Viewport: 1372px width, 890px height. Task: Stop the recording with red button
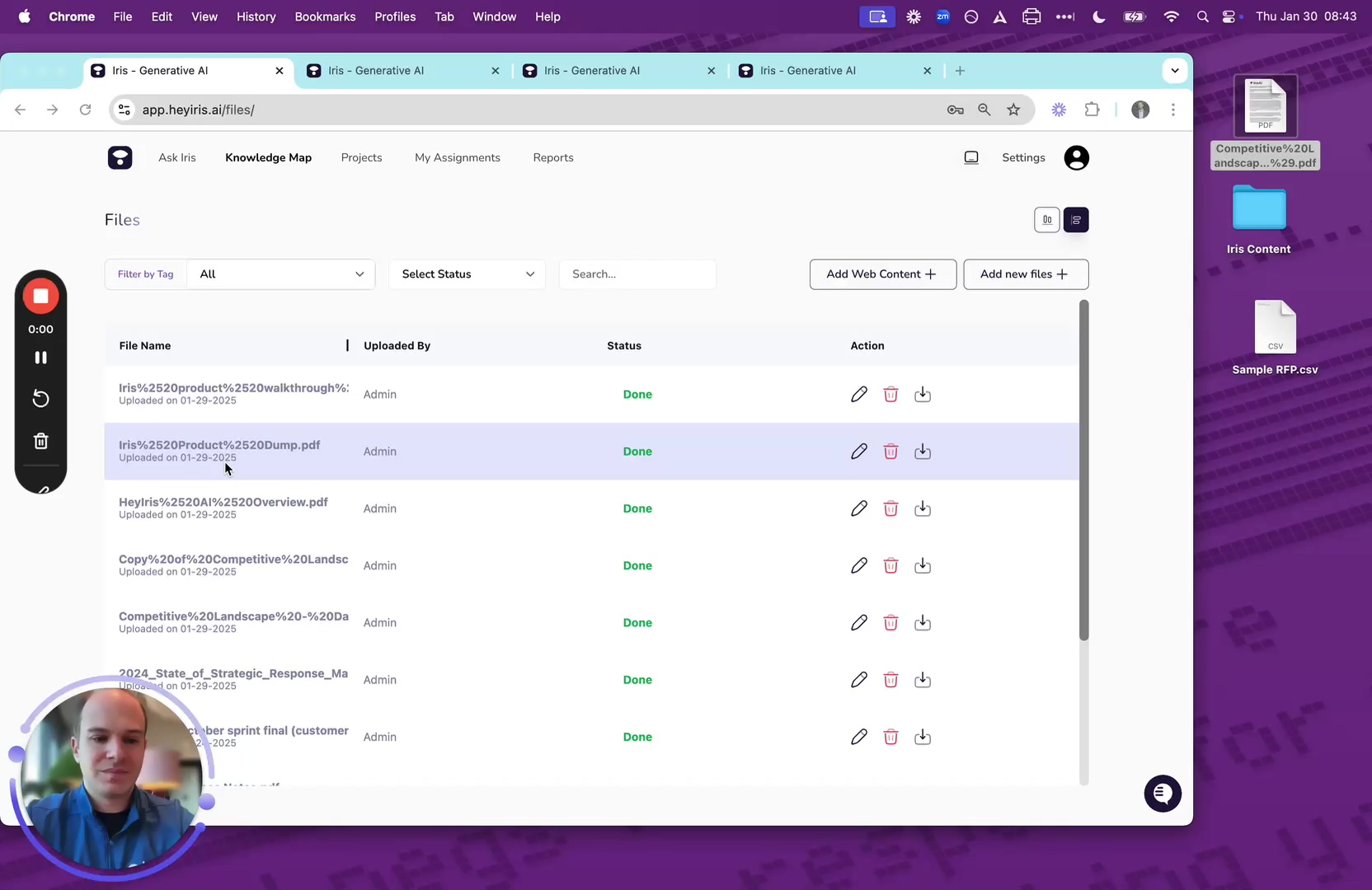pyautogui.click(x=40, y=296)
